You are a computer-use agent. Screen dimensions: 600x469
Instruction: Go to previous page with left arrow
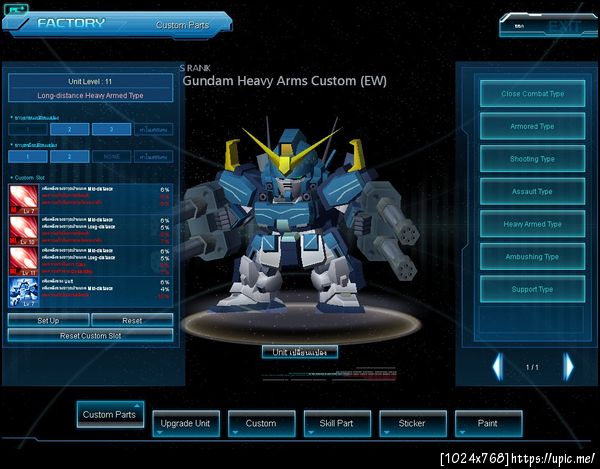(497, 367)
